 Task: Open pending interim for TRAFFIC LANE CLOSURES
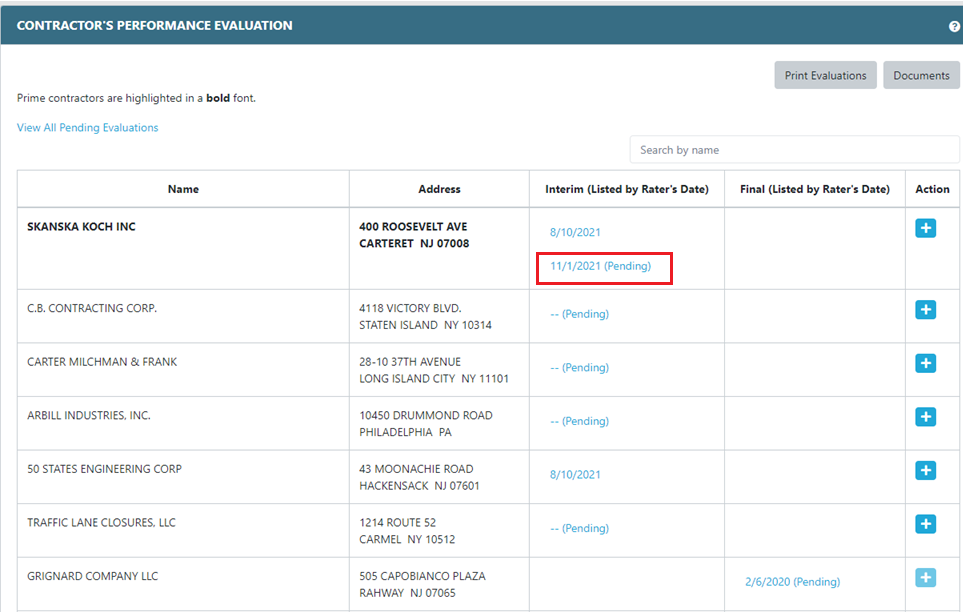coord(579,528)
